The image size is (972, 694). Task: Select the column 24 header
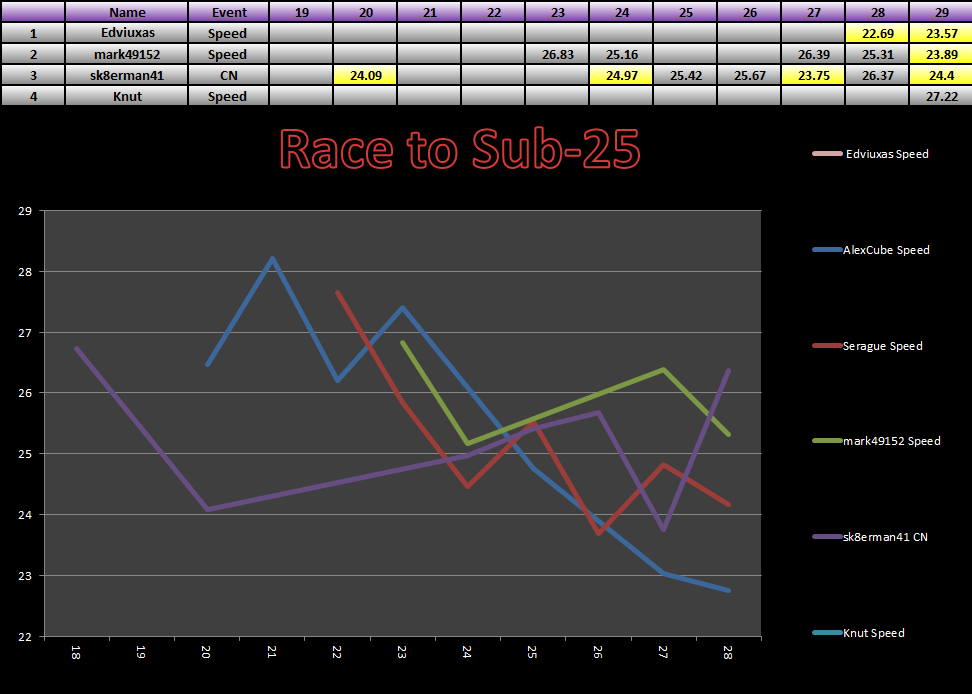[621, 12]
